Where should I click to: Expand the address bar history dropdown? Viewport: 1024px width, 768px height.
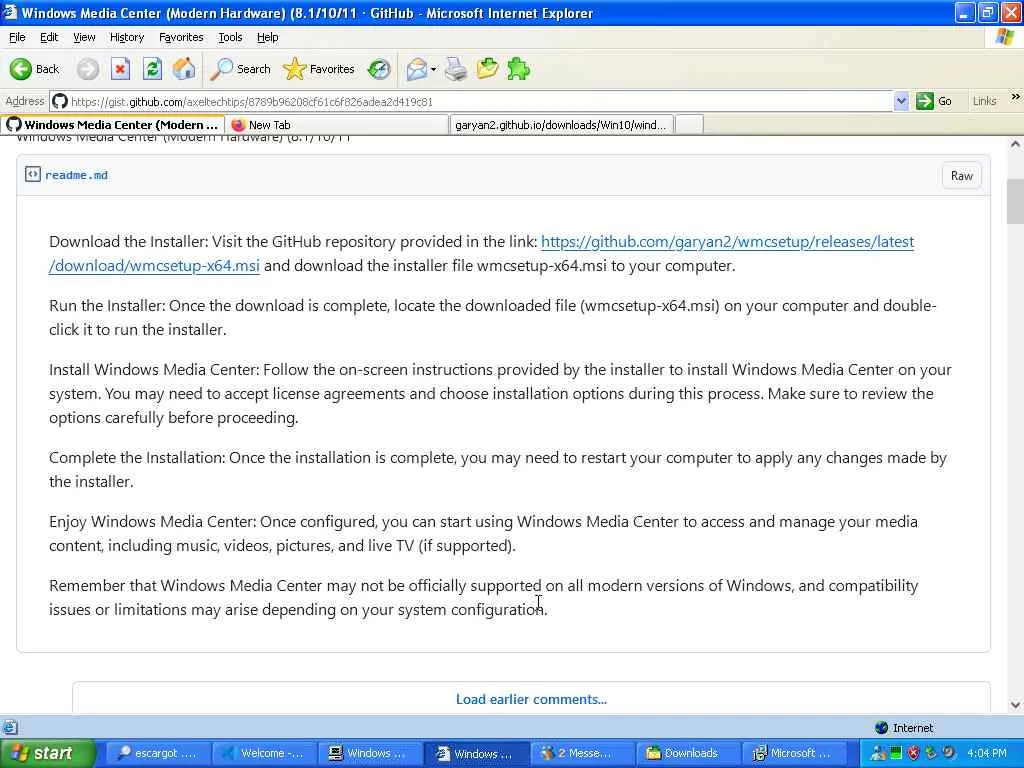pos(901,101)
